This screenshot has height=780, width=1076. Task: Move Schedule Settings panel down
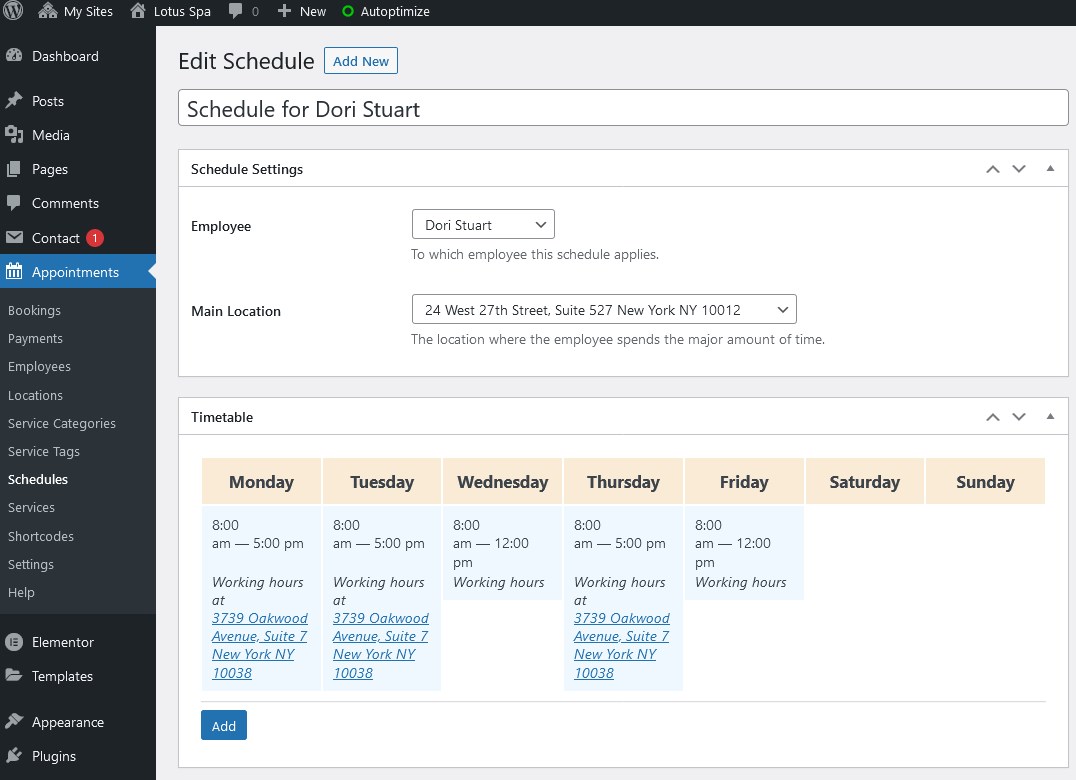(x=1019, y=169)
